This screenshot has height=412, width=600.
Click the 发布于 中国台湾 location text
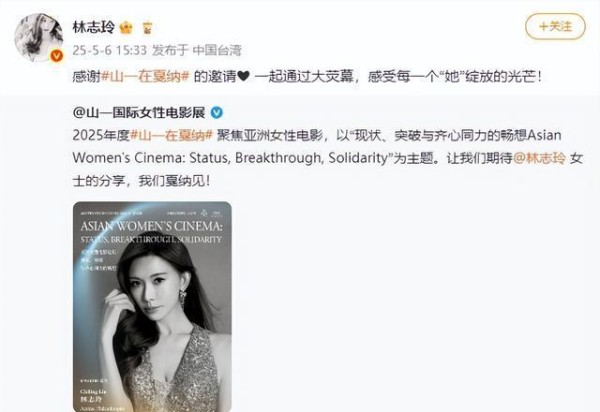click(x=197, y=50)
